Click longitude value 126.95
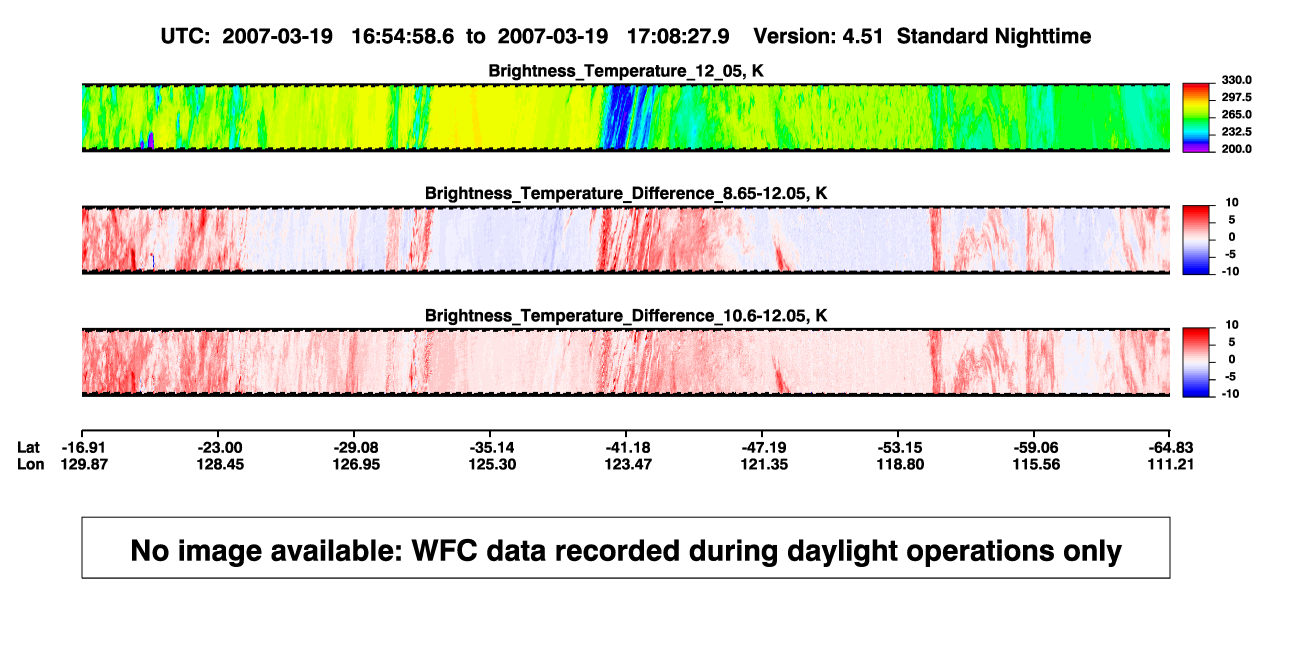 (x=355, y=464)
